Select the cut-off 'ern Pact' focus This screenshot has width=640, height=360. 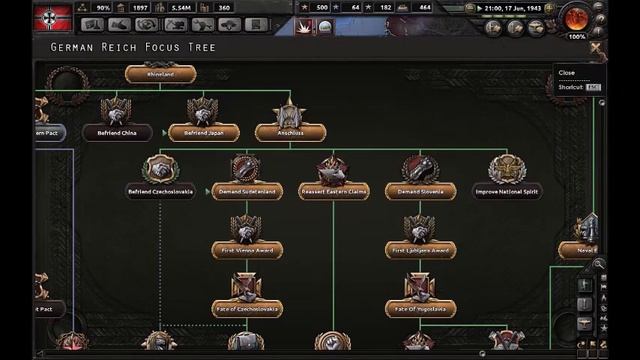[50, 133]
